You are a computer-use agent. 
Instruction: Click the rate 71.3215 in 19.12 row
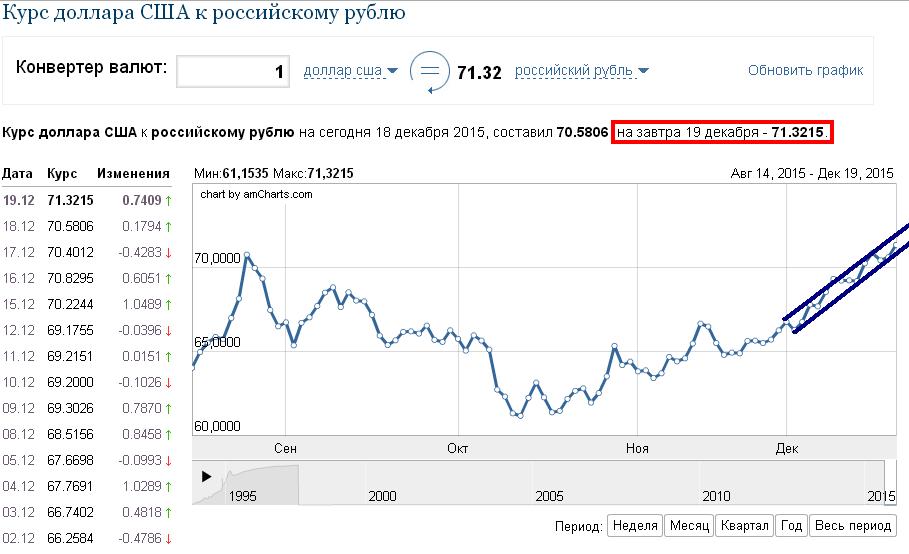coord(70,201)
